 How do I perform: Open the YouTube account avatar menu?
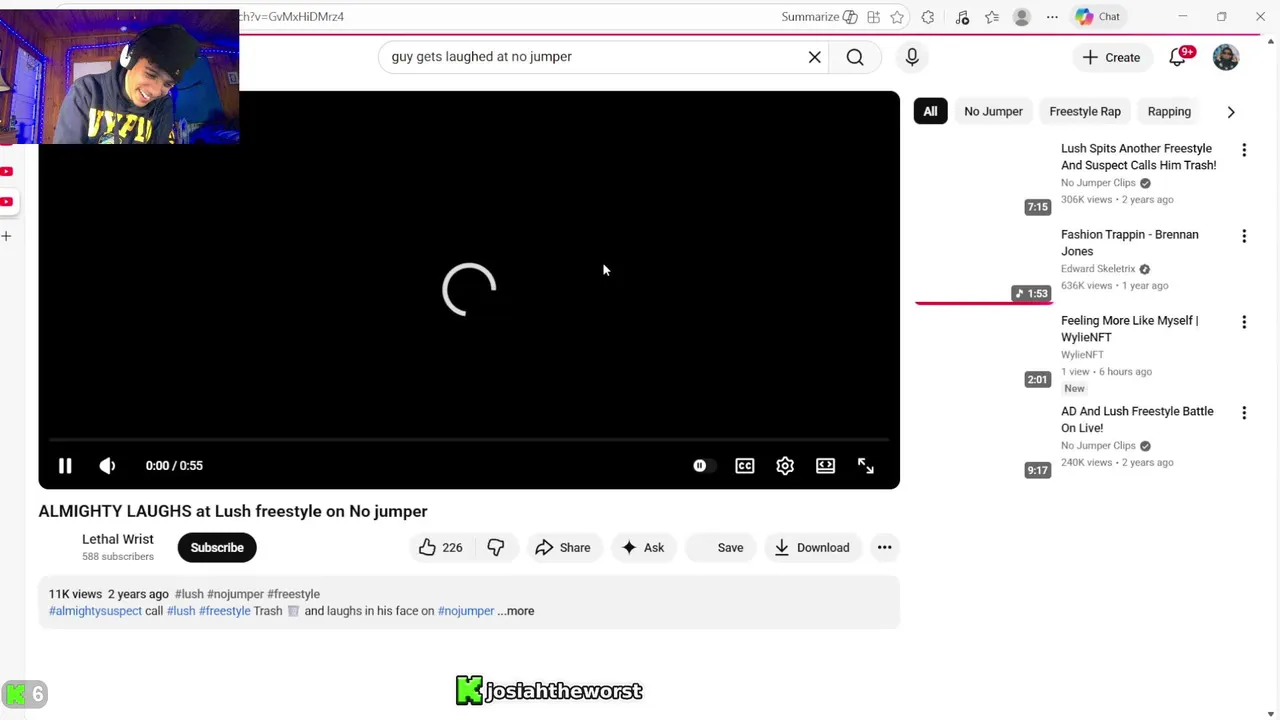coord(1226,57)
